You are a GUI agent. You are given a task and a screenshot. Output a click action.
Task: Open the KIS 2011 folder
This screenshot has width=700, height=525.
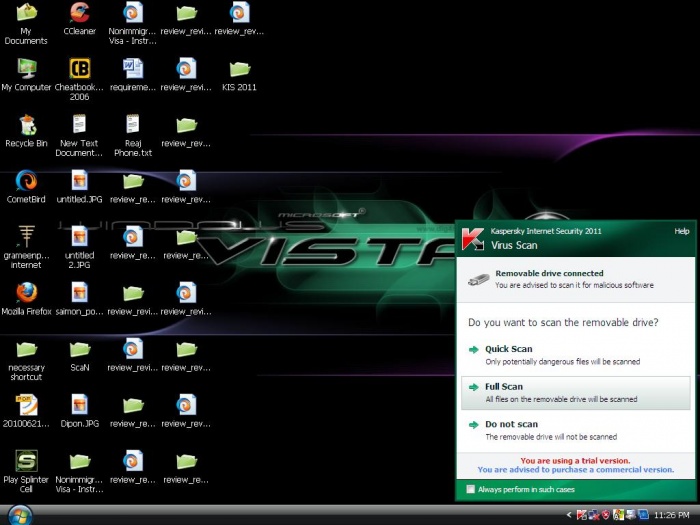(x=239, y=69)
